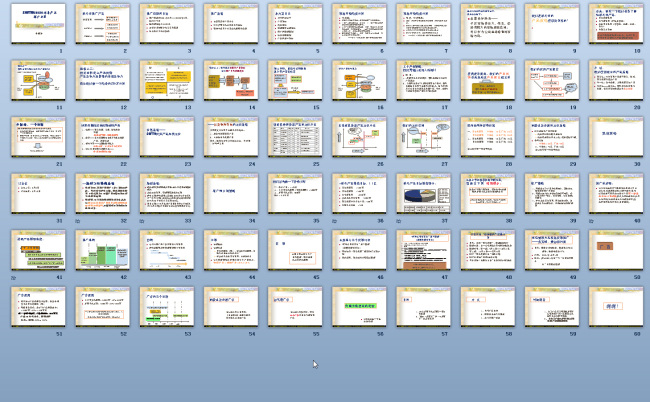Select slide 1 title thumbnail

coord(38,23)
